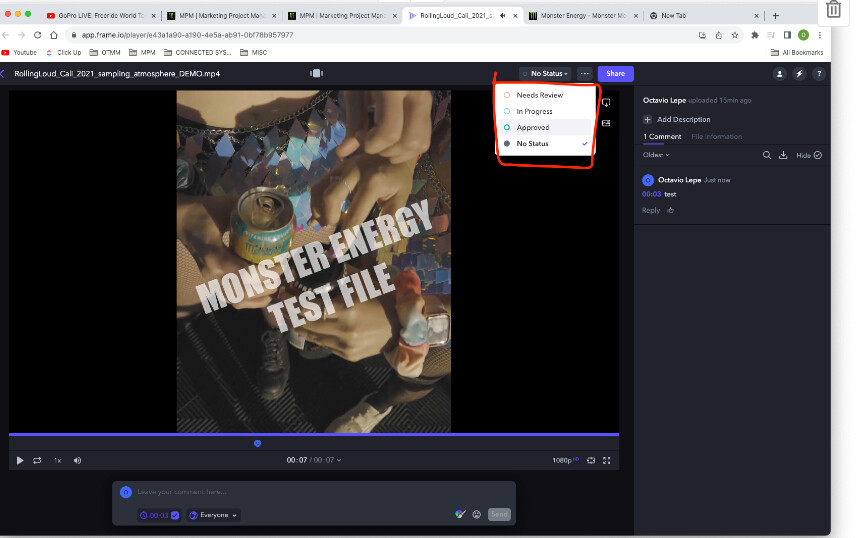Open the Everyone visibility dropdown

pos(213,515)
